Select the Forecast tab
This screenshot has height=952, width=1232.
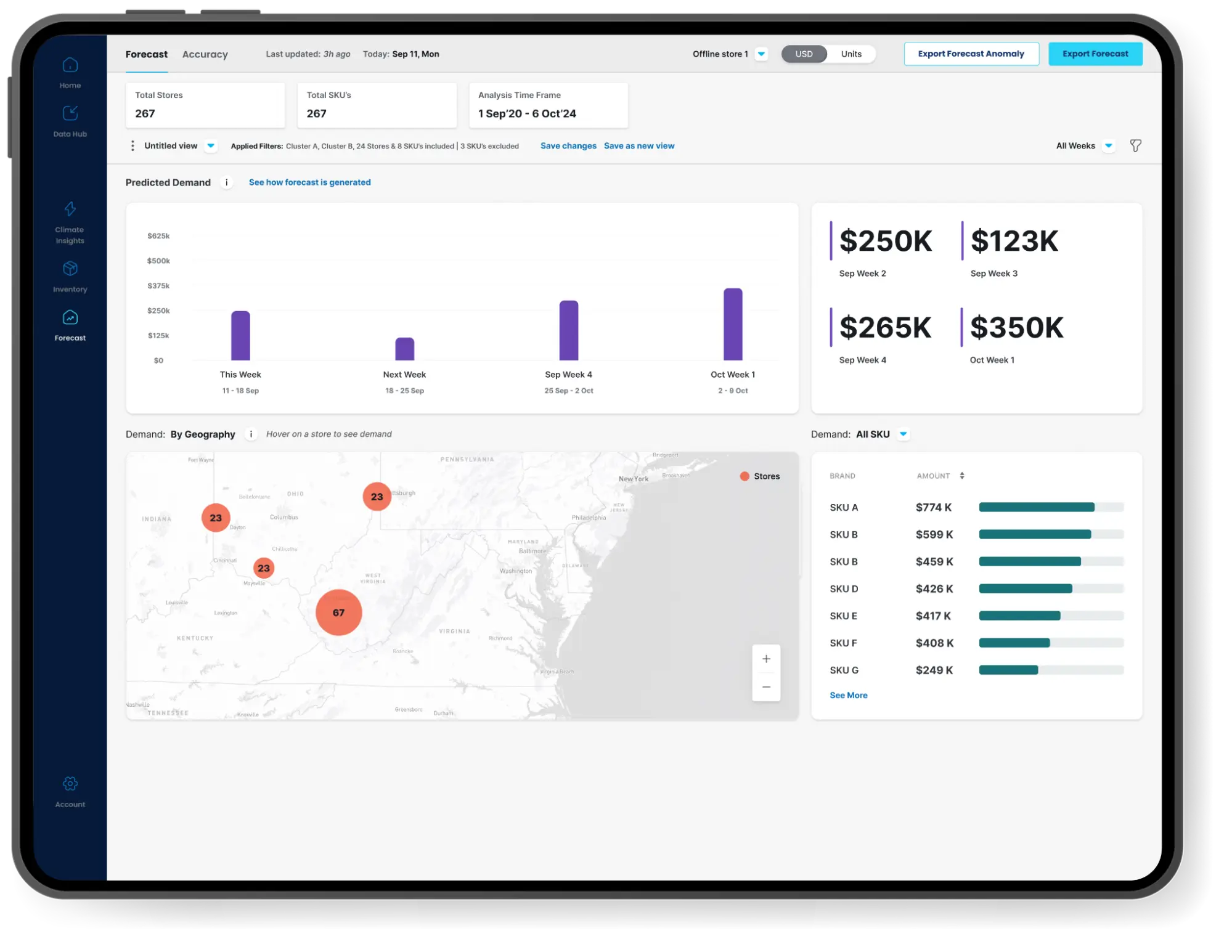pos(147,54)
